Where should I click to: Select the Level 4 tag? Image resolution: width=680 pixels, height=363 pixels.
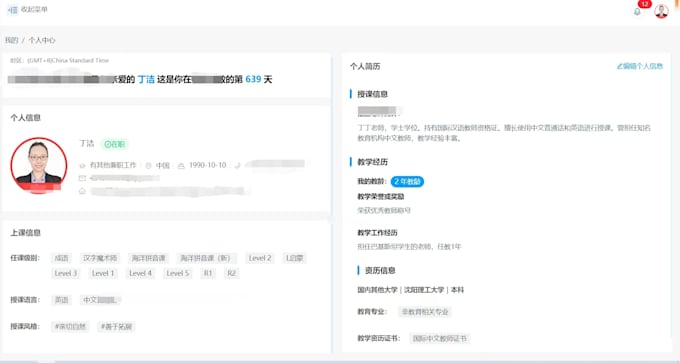coord(141,273)
